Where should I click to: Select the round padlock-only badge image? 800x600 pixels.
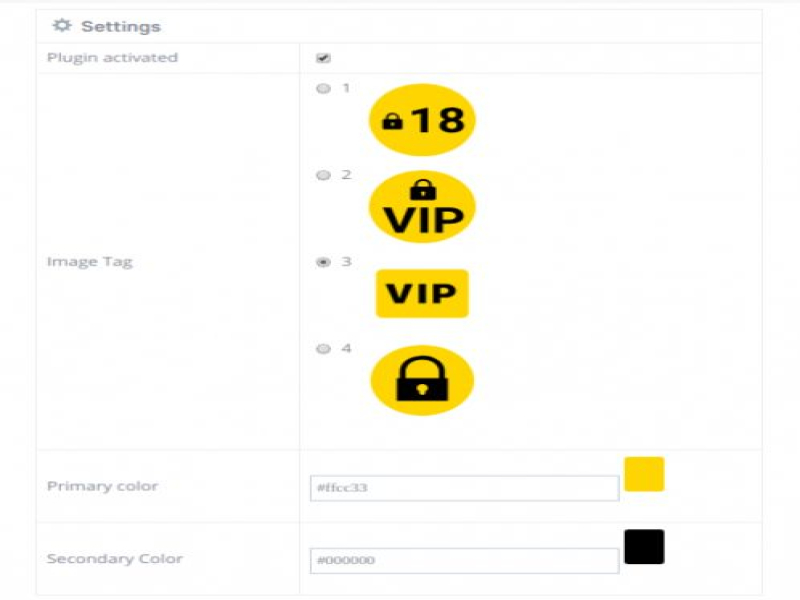tap(422, 381)
